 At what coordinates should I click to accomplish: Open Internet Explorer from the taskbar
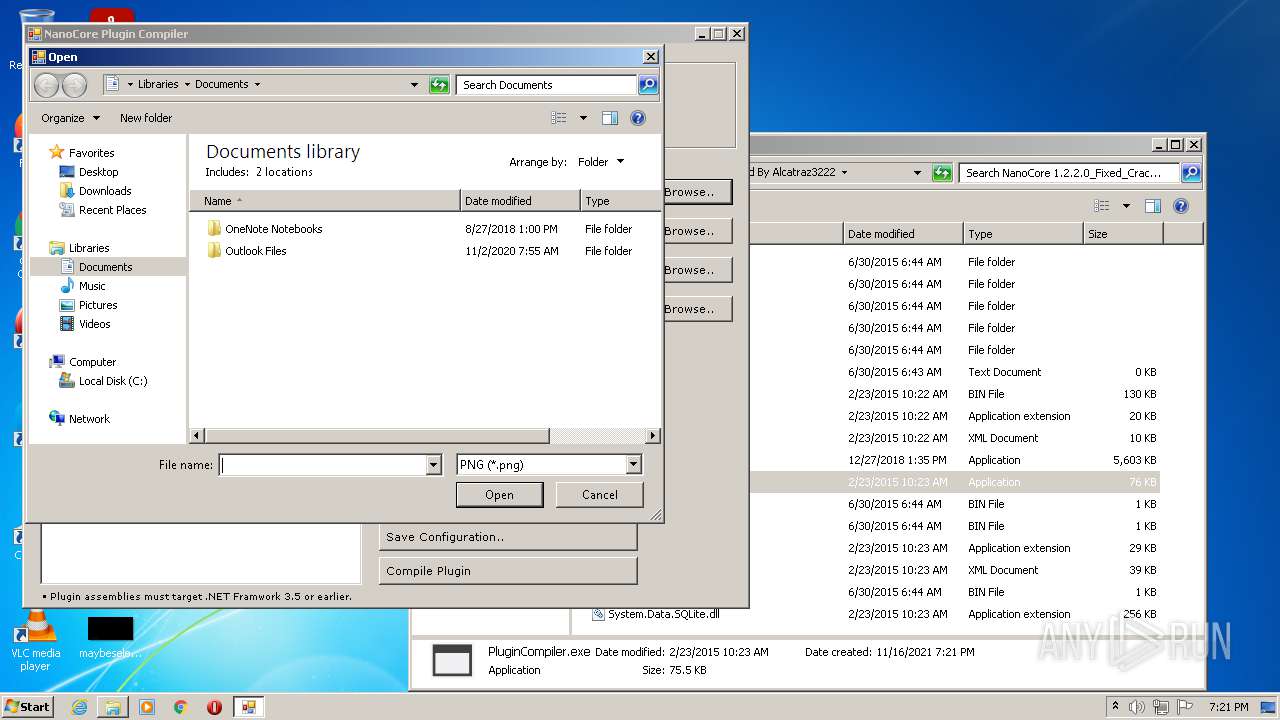pyautogui.click(x=80, y=707)
